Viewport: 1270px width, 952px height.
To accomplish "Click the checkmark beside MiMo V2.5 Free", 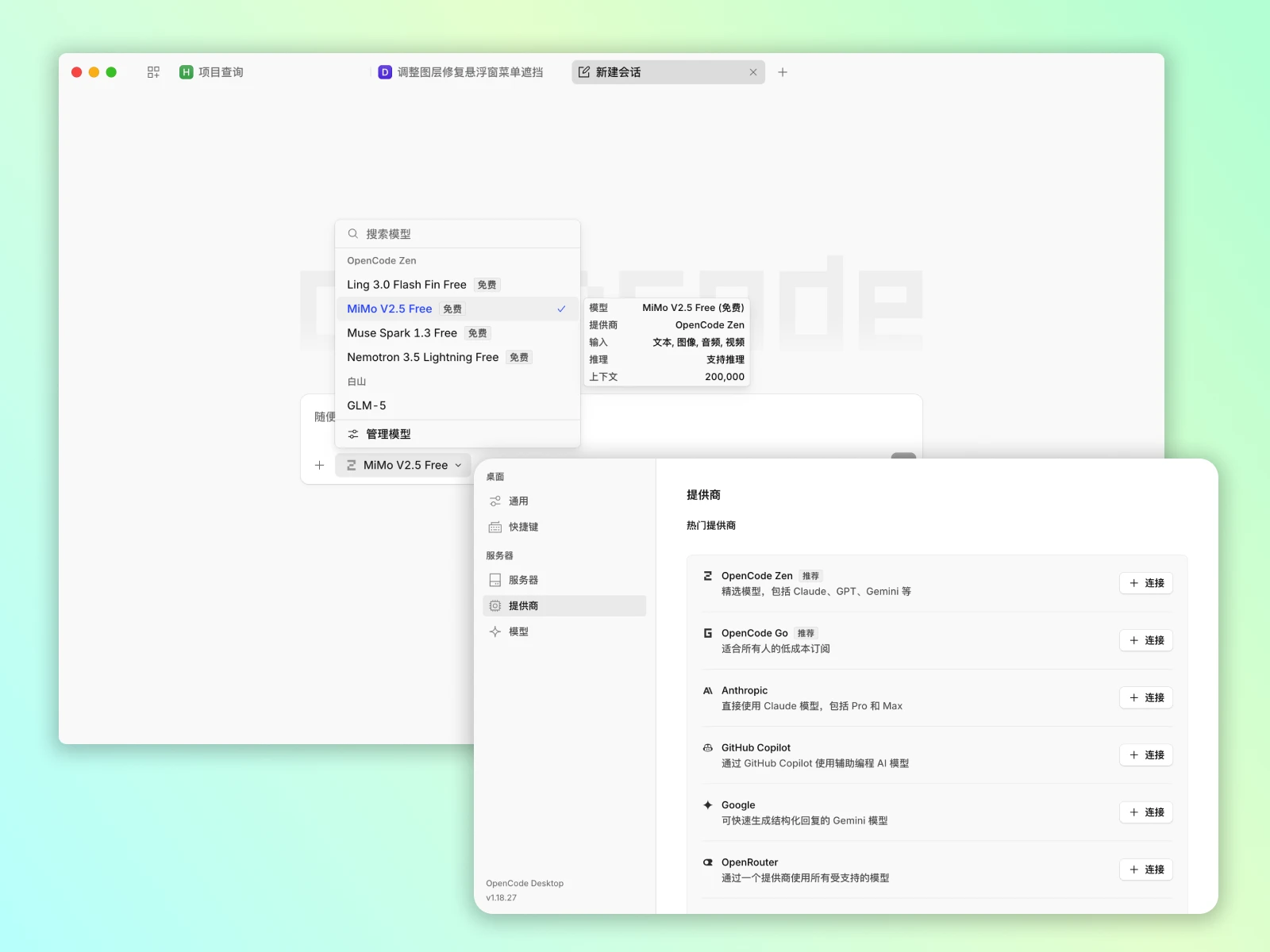I will [x=561, y=309].
